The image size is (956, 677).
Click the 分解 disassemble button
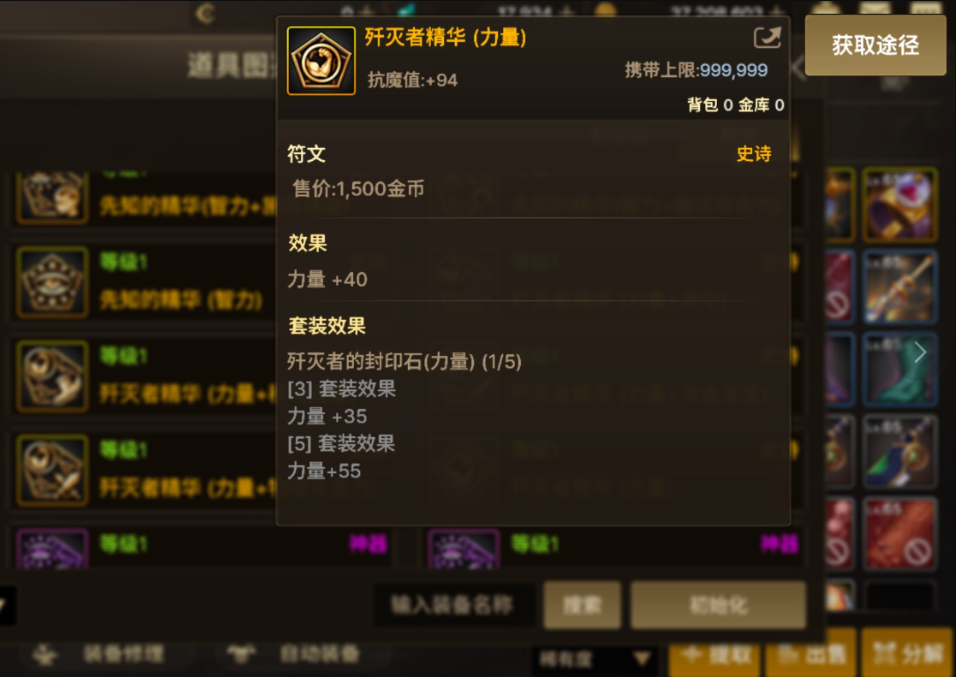(x=907, y=654)
